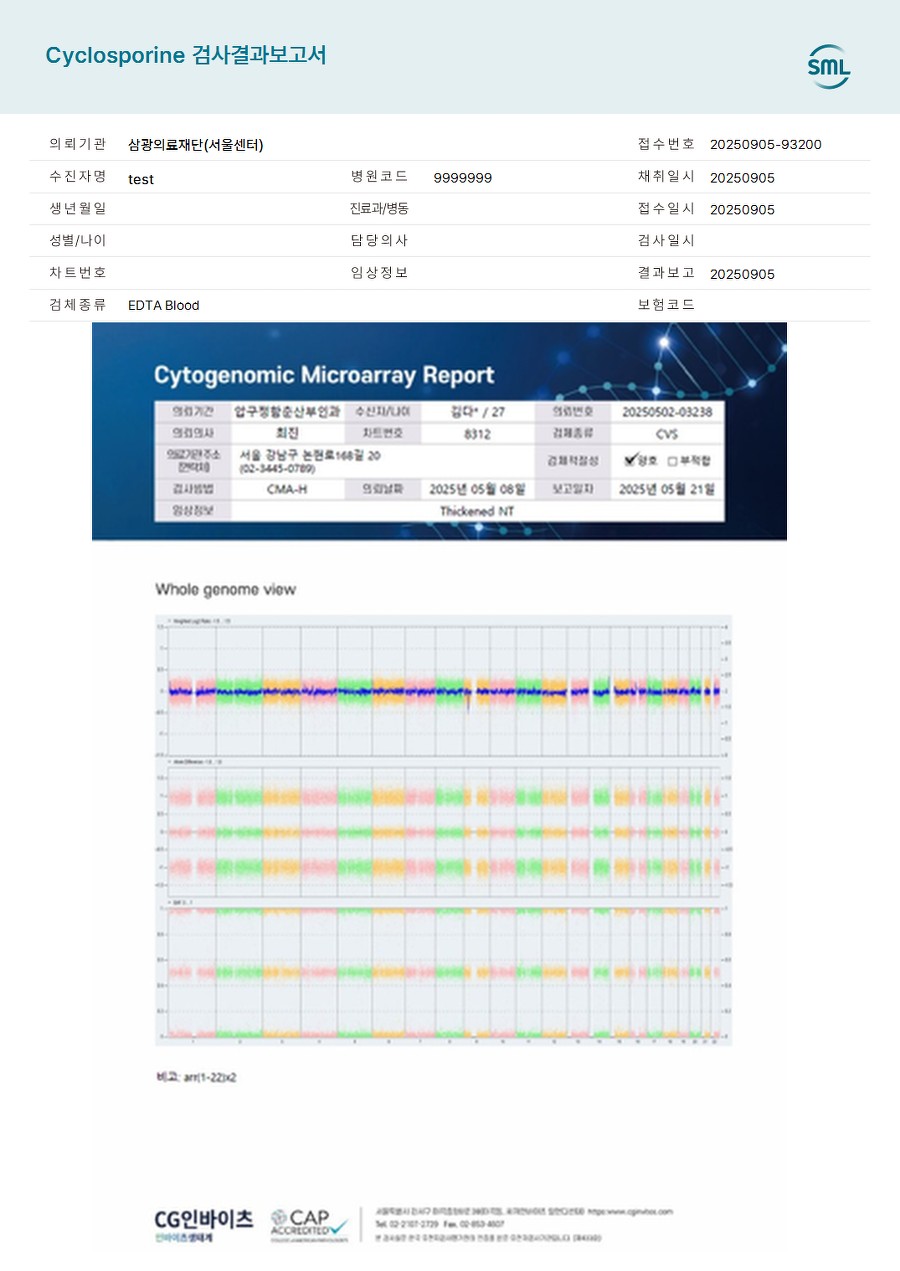
Task: Select the 결과보고 date value 20250905
Action: click(742, 274)
